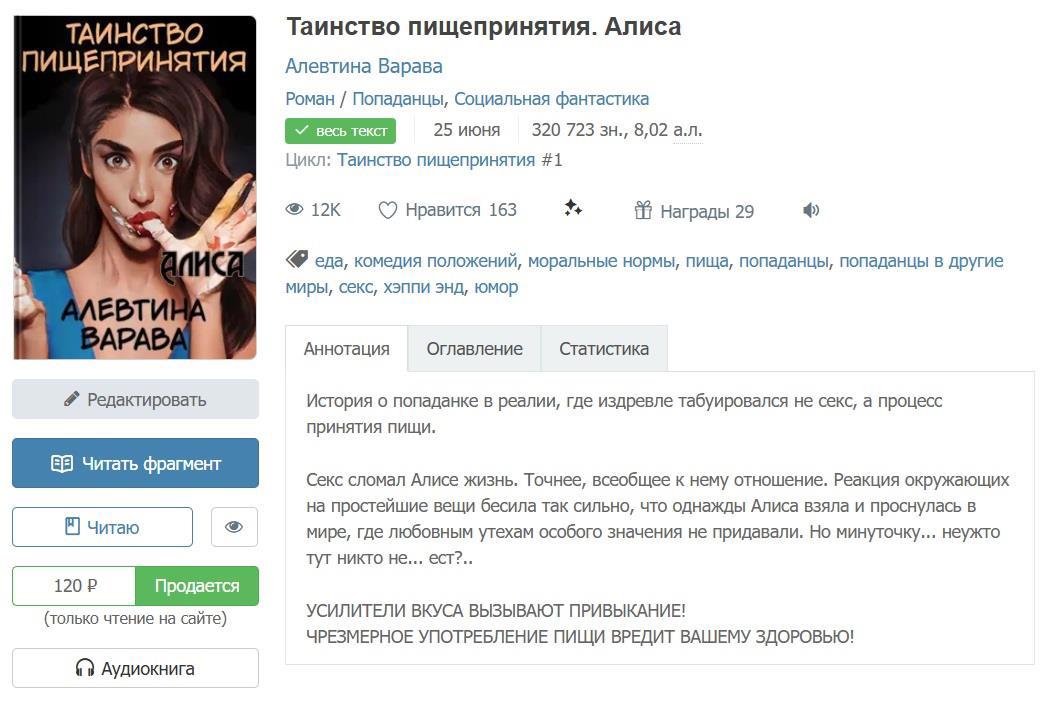Click the tag icon before the tags

pyautogui.click(x=297, y=259)
